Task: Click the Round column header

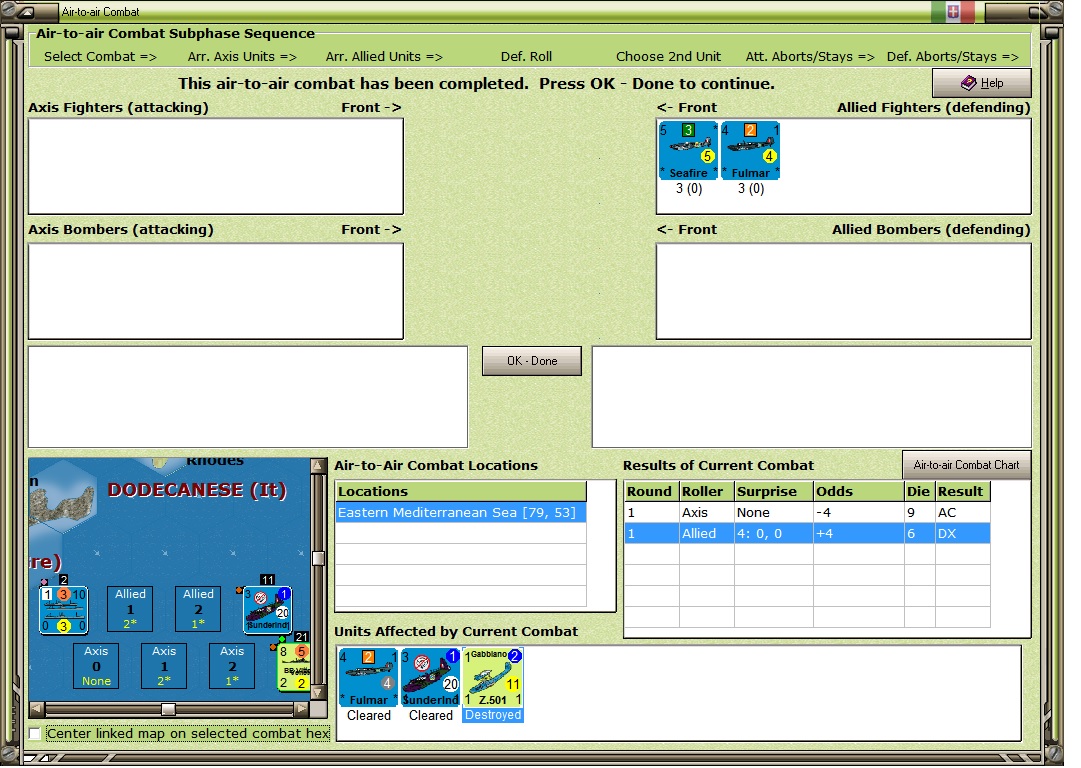Action: [x=651, y=491]
